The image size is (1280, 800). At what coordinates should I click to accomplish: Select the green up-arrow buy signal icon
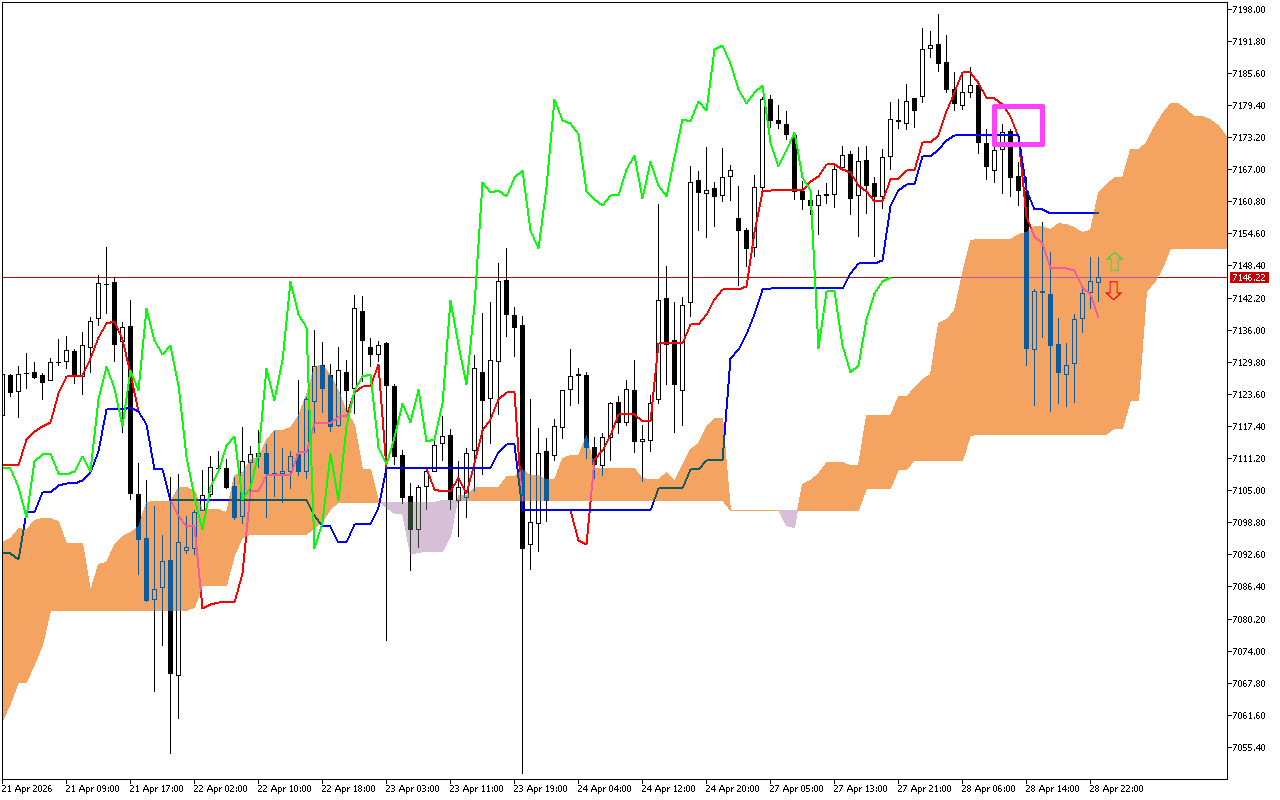(1115, 260)
